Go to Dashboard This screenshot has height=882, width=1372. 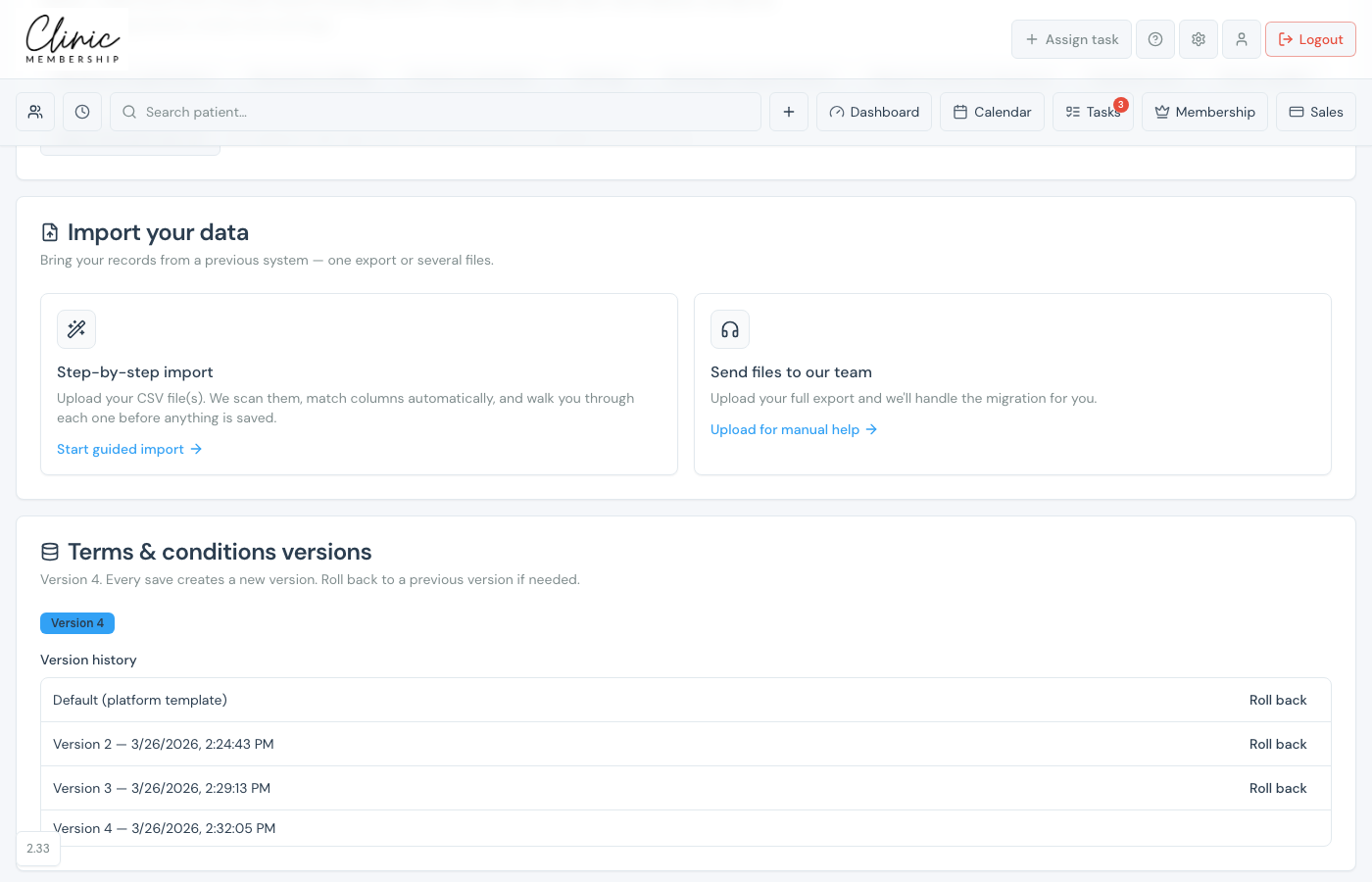click(x=874, y=112)
